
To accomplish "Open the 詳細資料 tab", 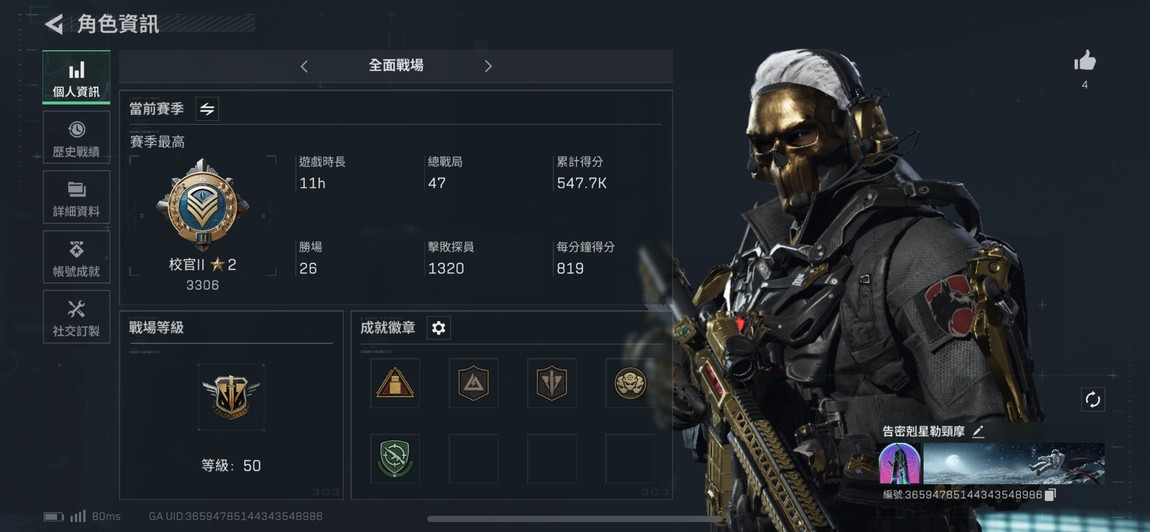I will [76, 197].
